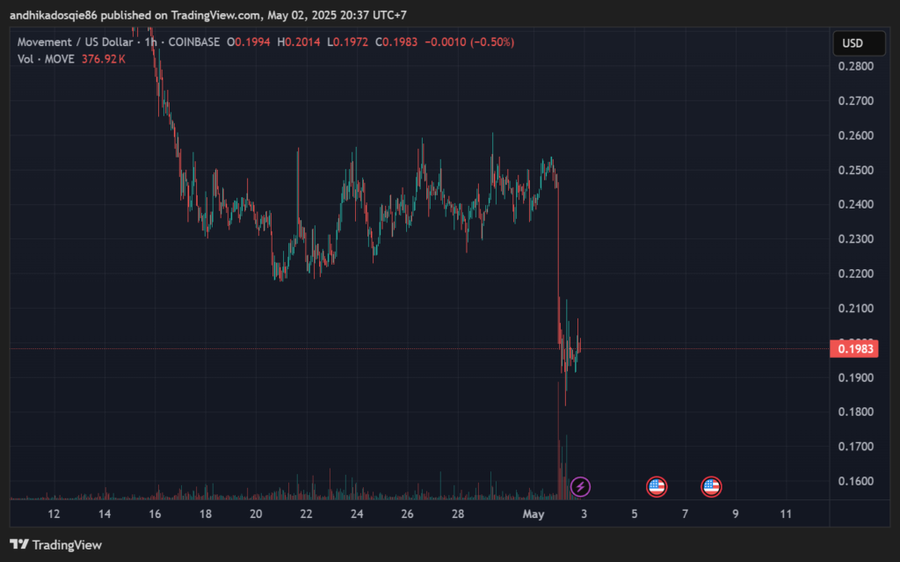900x562 pixels.
Task: Click the change value −0.0010 (−0.50%)
Action: pos(470,42)
